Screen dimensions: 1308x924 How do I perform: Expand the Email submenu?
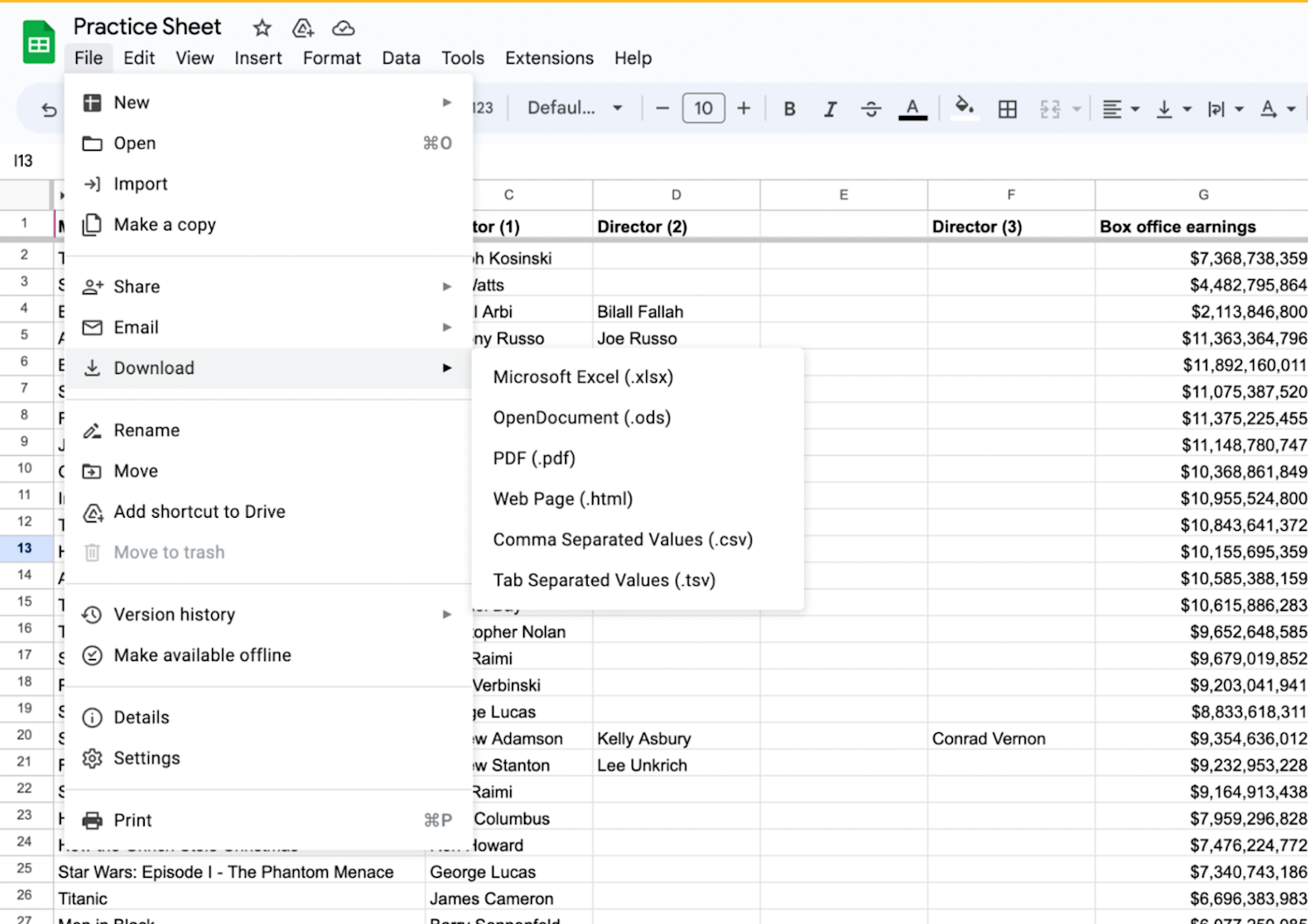pyautogui.click(x=269, y=328)
